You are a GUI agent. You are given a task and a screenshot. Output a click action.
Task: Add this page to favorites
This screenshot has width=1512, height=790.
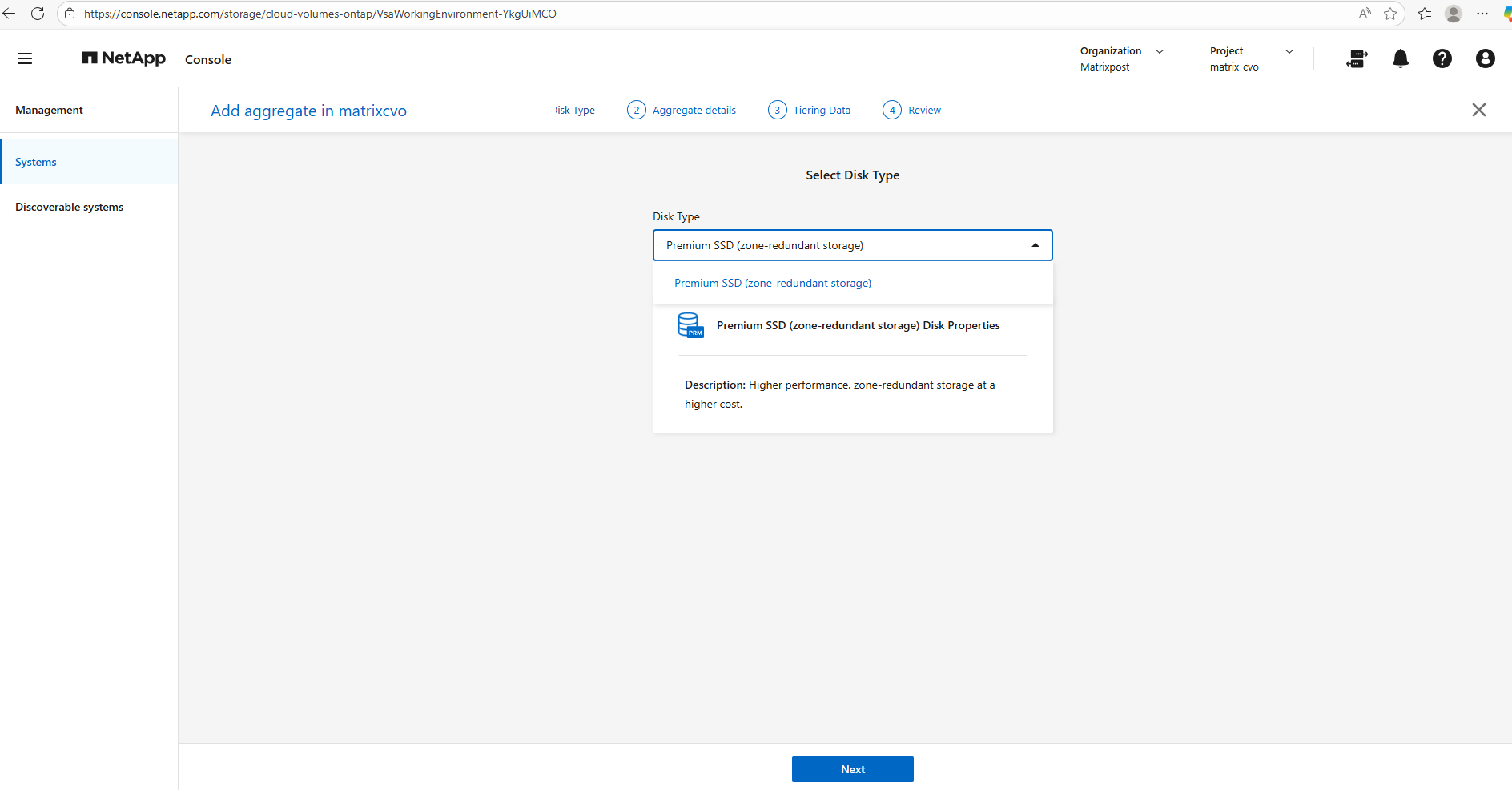coord(1390,14)
